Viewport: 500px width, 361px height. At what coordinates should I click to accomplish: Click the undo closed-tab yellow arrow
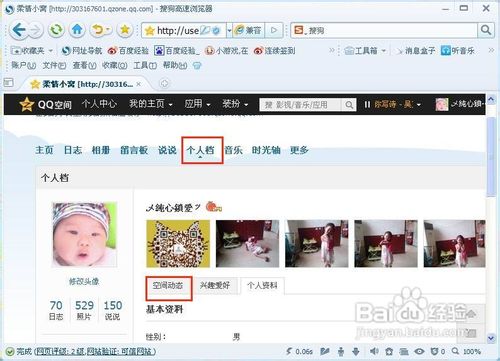(98, 30)
